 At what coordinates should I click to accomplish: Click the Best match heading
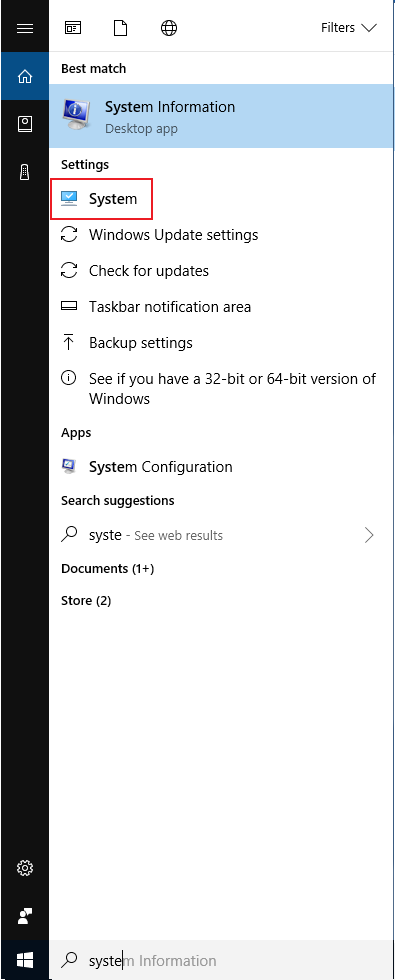point(94,69)
